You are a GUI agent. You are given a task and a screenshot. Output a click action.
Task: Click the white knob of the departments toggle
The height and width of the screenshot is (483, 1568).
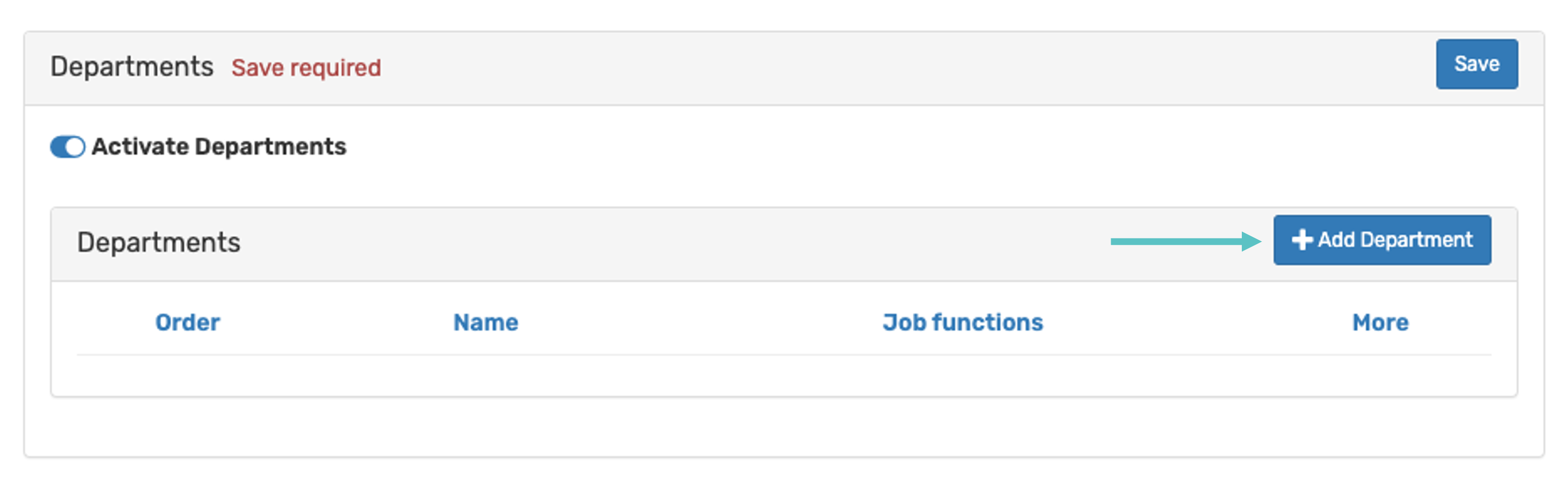click(x=75, y=146)
